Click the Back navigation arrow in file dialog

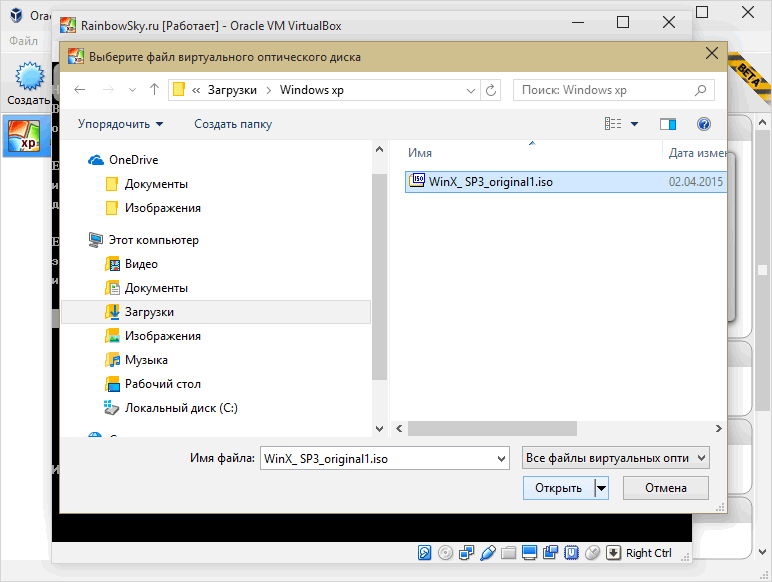pos(80,90)
